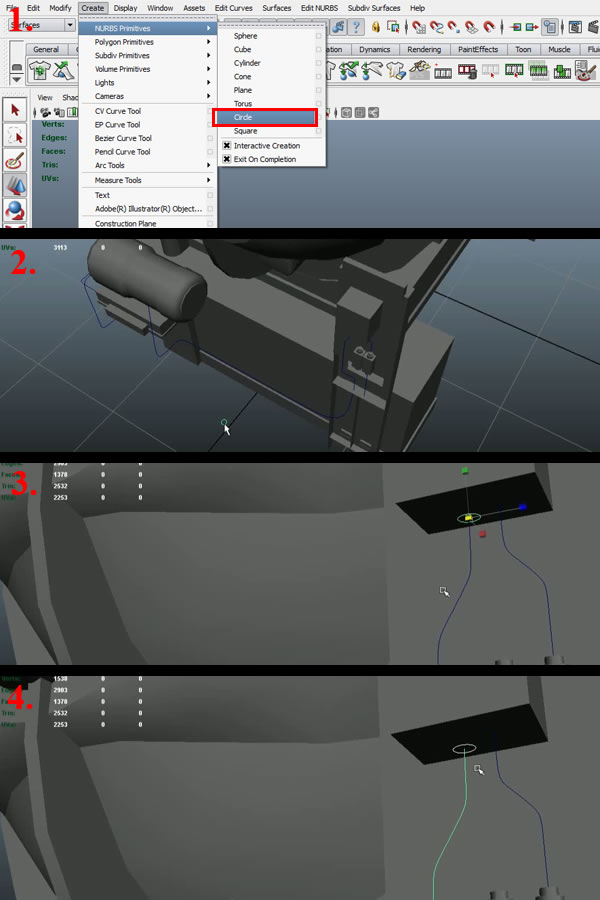
Task: Open the Cone option box
Action: click(319, 76)
